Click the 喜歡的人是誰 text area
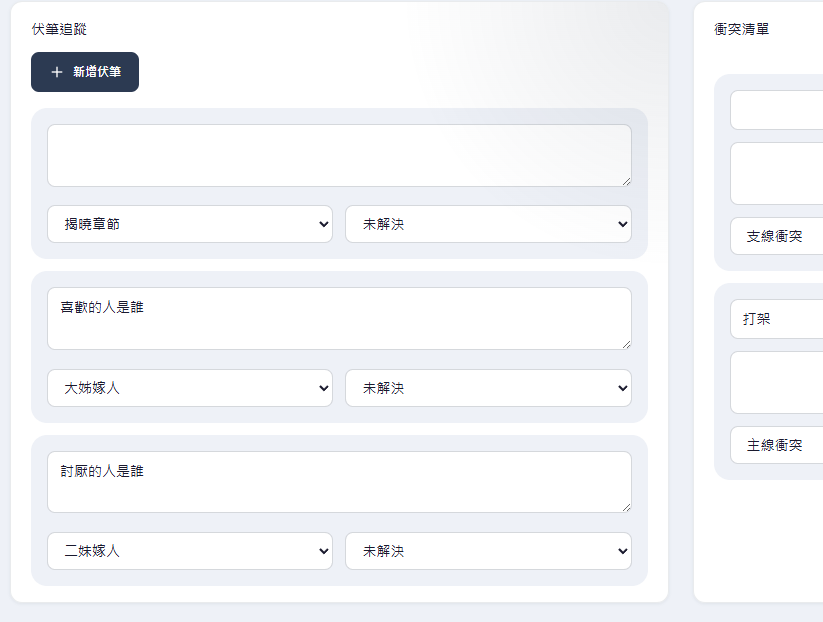Image resolution: width=823 pixels, height=622 pixels. tap(339, 319)
